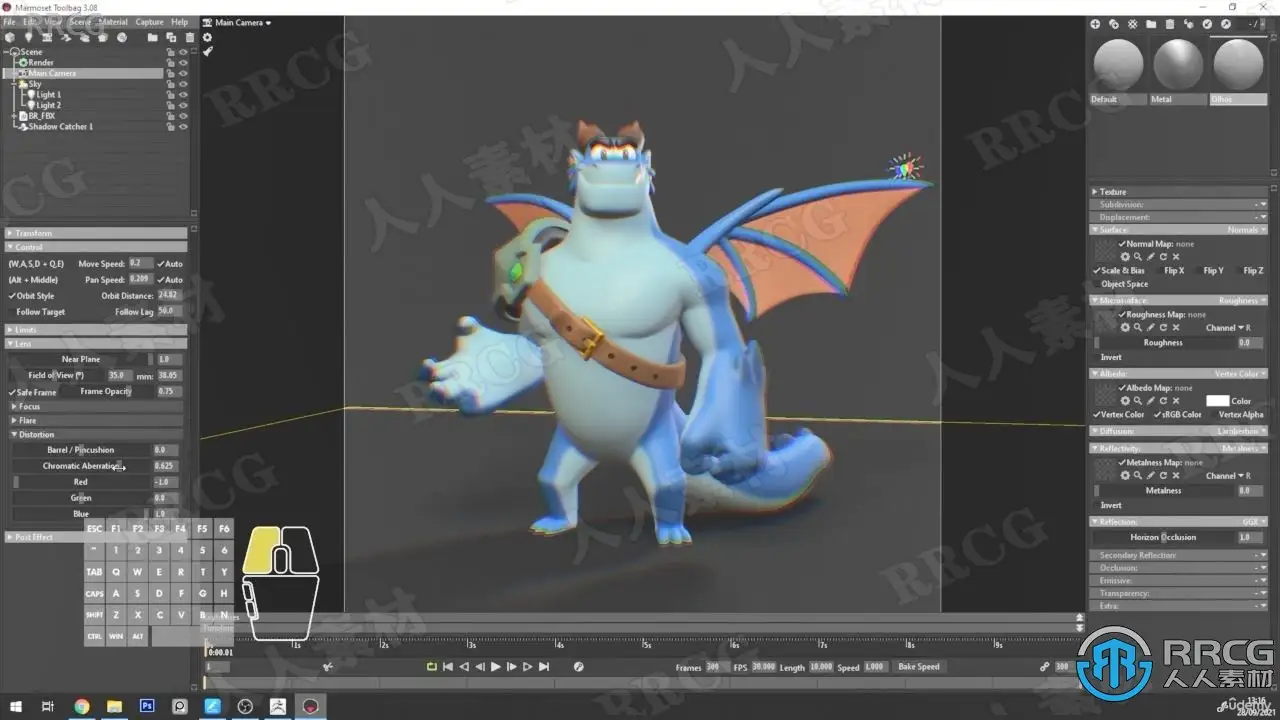Expand the Transform section
Screen dimensions: 1280x720
click(x=96, y=233)
